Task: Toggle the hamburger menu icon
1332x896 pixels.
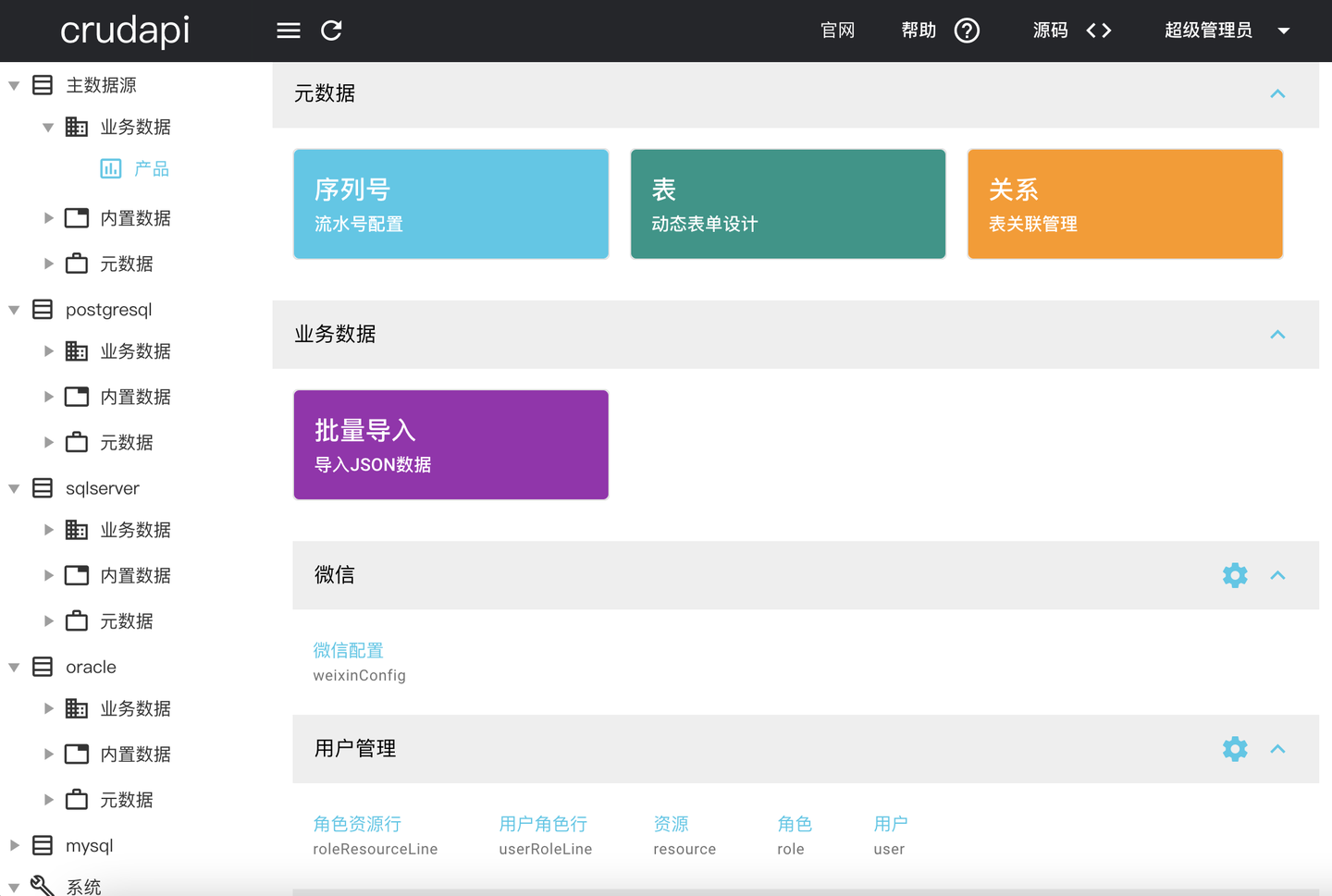Action: (289, 31)
